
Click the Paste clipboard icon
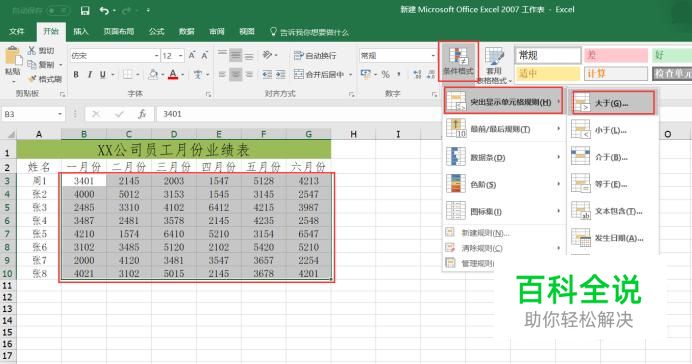point(13,56)
